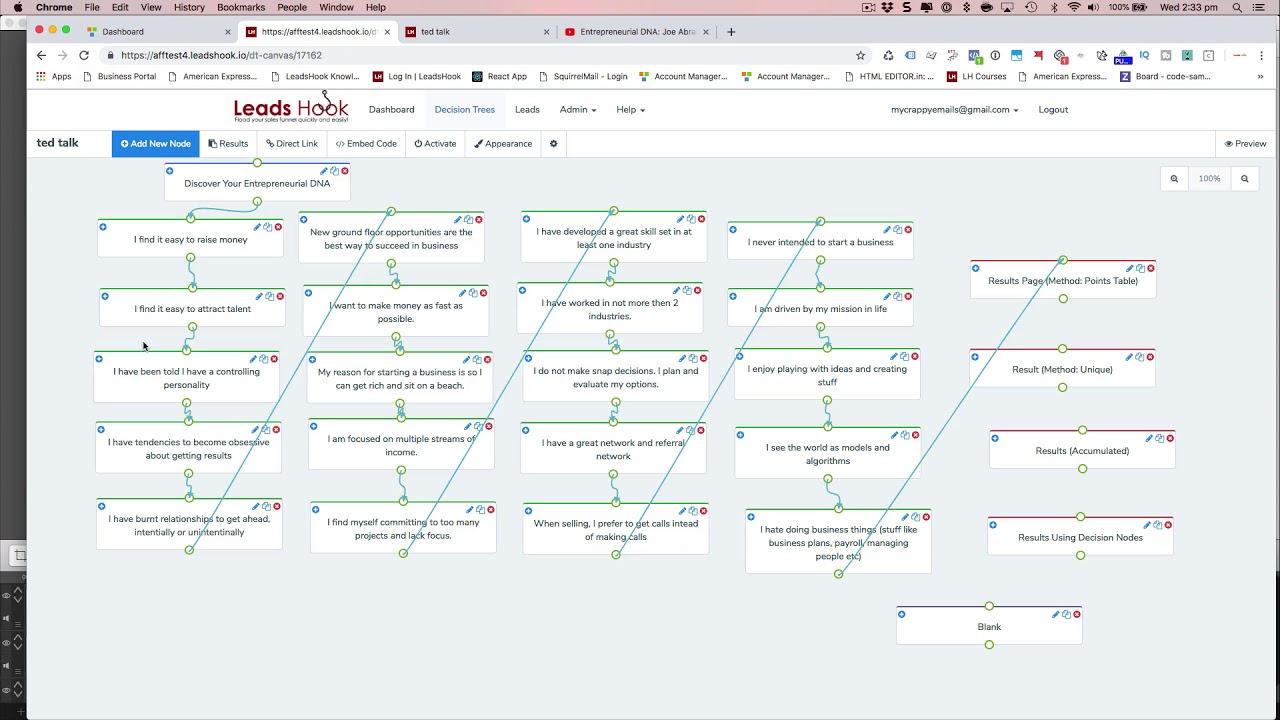
Task: Duplicate the 'I never intended to start a business' node
Action: [x=897, y=230]
